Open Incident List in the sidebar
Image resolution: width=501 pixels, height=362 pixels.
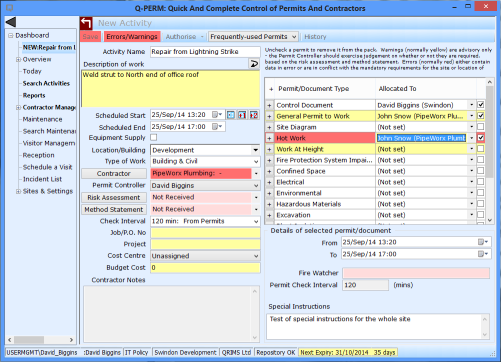point(42,179)
